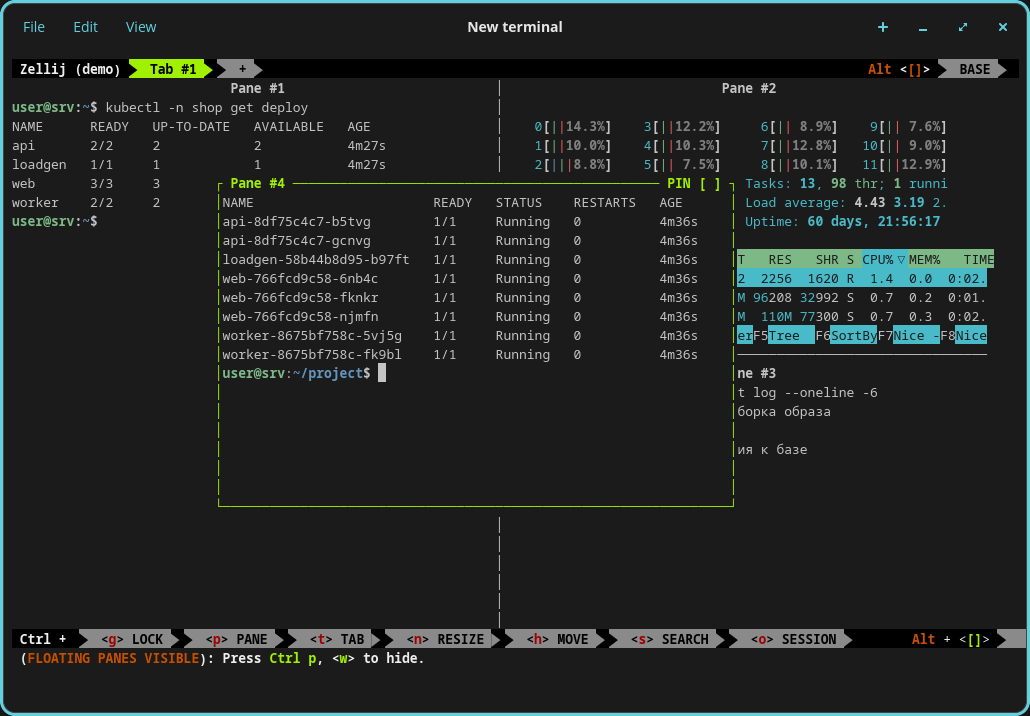Click the Load average value 4.43
The image size is (1030, 716).
870,202
